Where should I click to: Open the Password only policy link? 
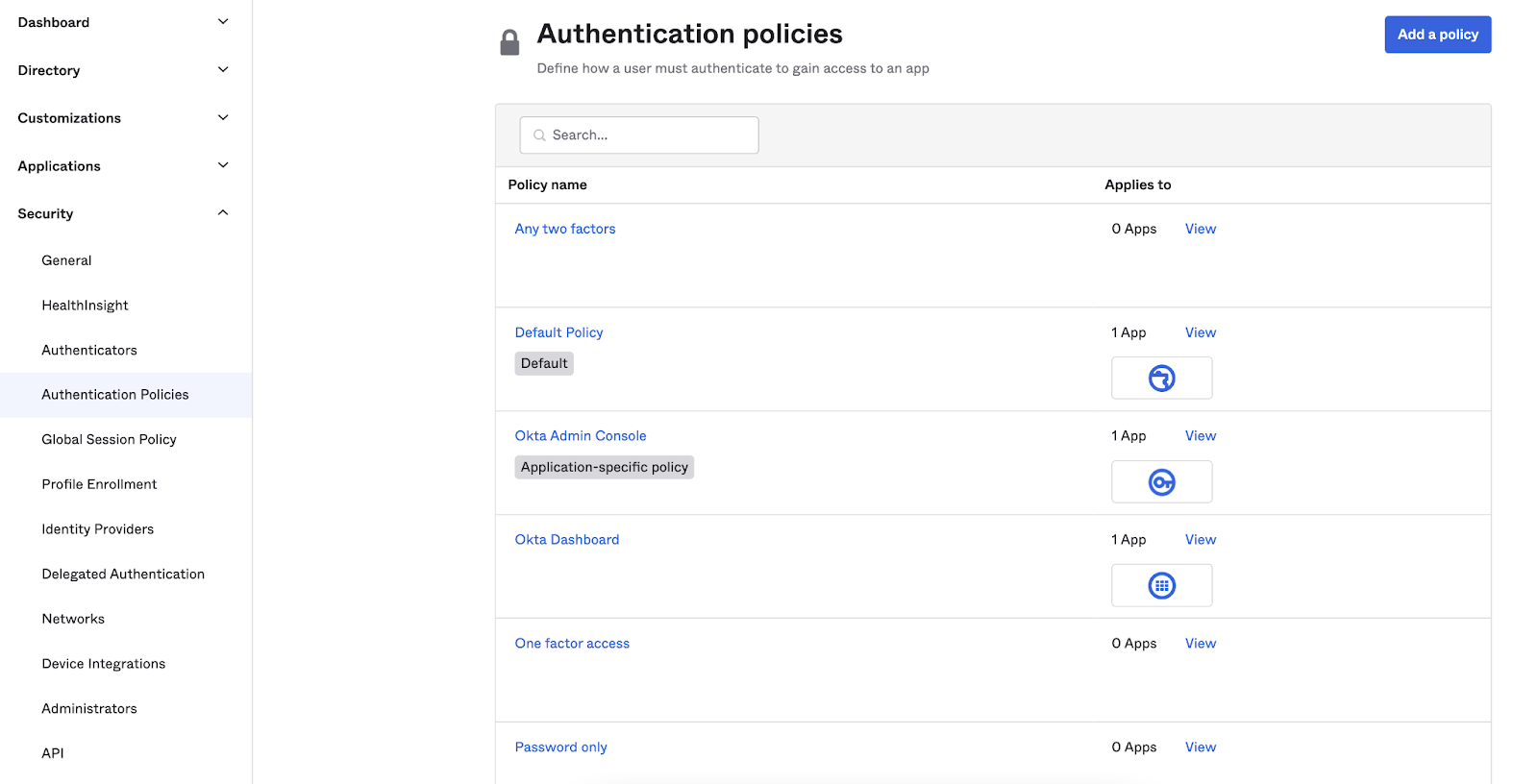tap(560, 747)
